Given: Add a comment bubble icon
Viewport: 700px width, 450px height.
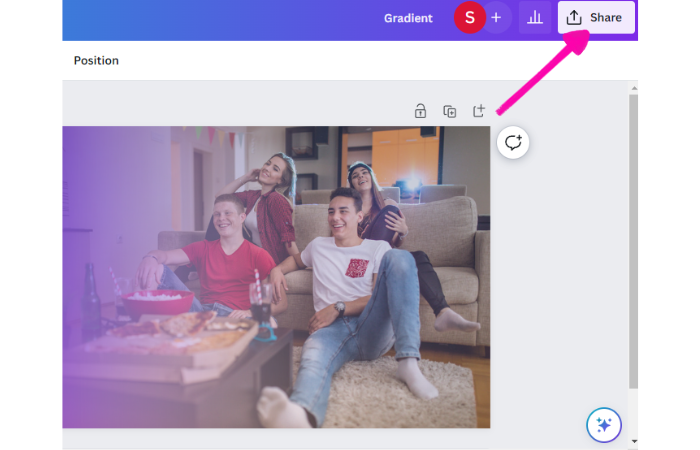Looking at the screenshot, I should [513, 142].
